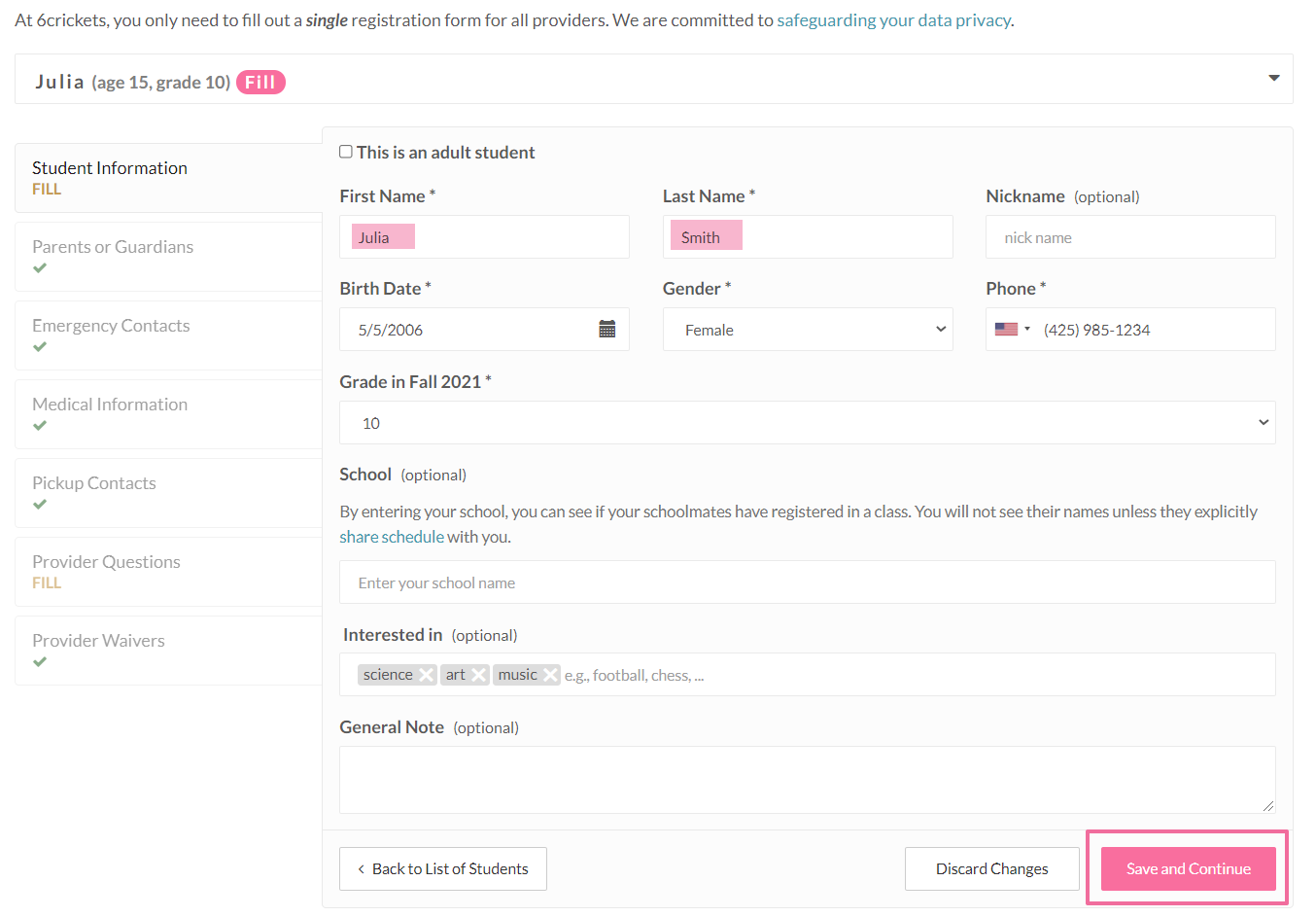
Task: Click Save and Continue button
Action: (x=1188, y=868)
